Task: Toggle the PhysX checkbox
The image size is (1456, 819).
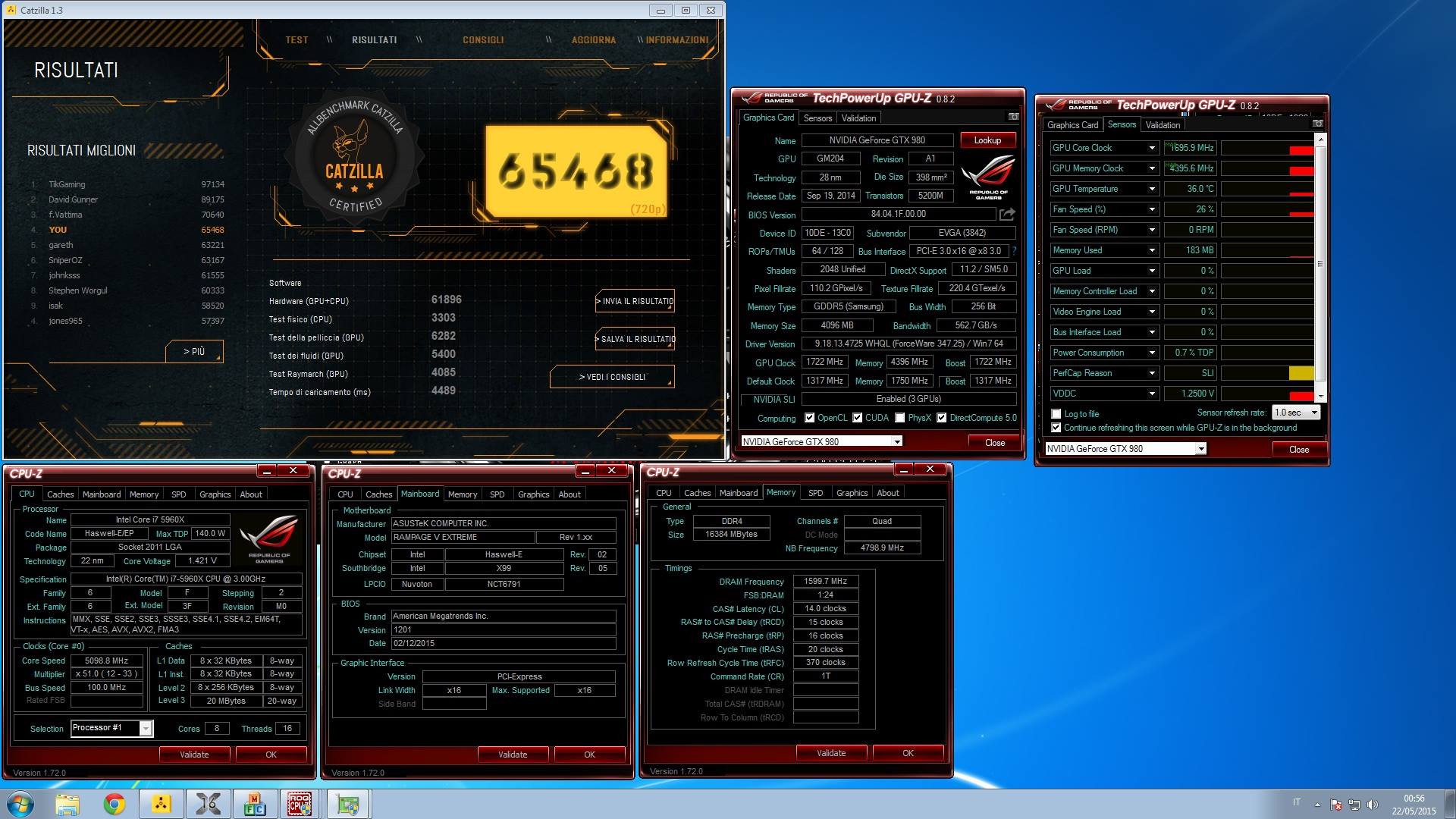Action: pos(900,418)
